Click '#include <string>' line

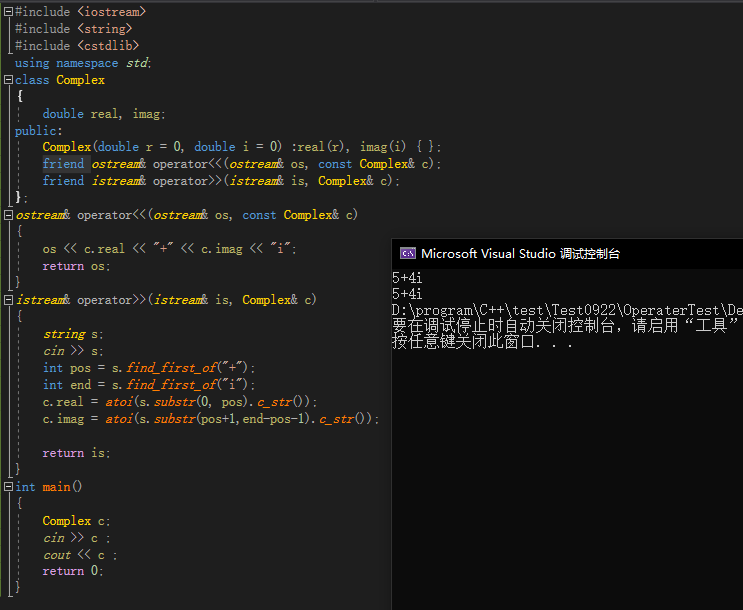tap(73, 29)
